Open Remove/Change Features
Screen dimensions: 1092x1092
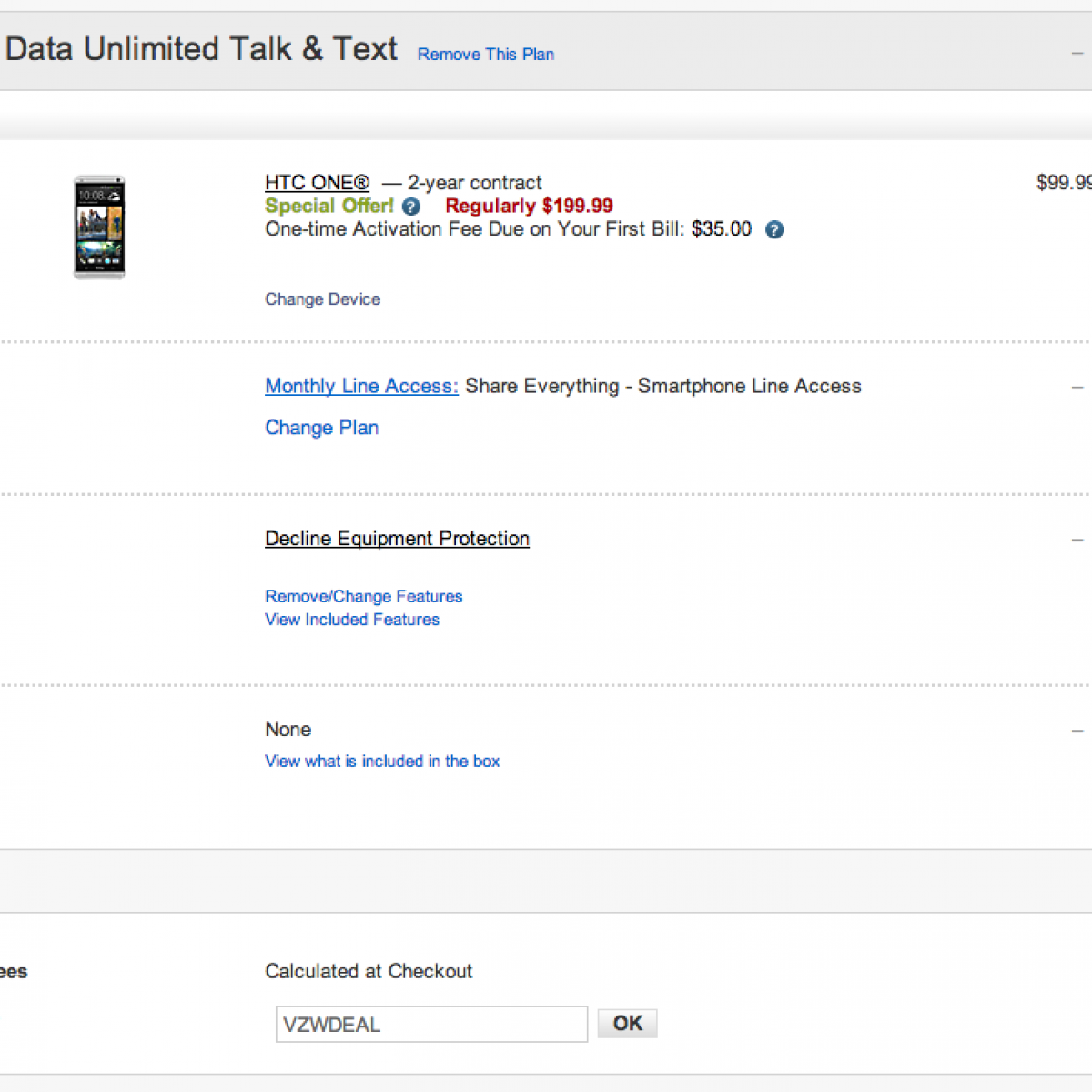(363, 597)
